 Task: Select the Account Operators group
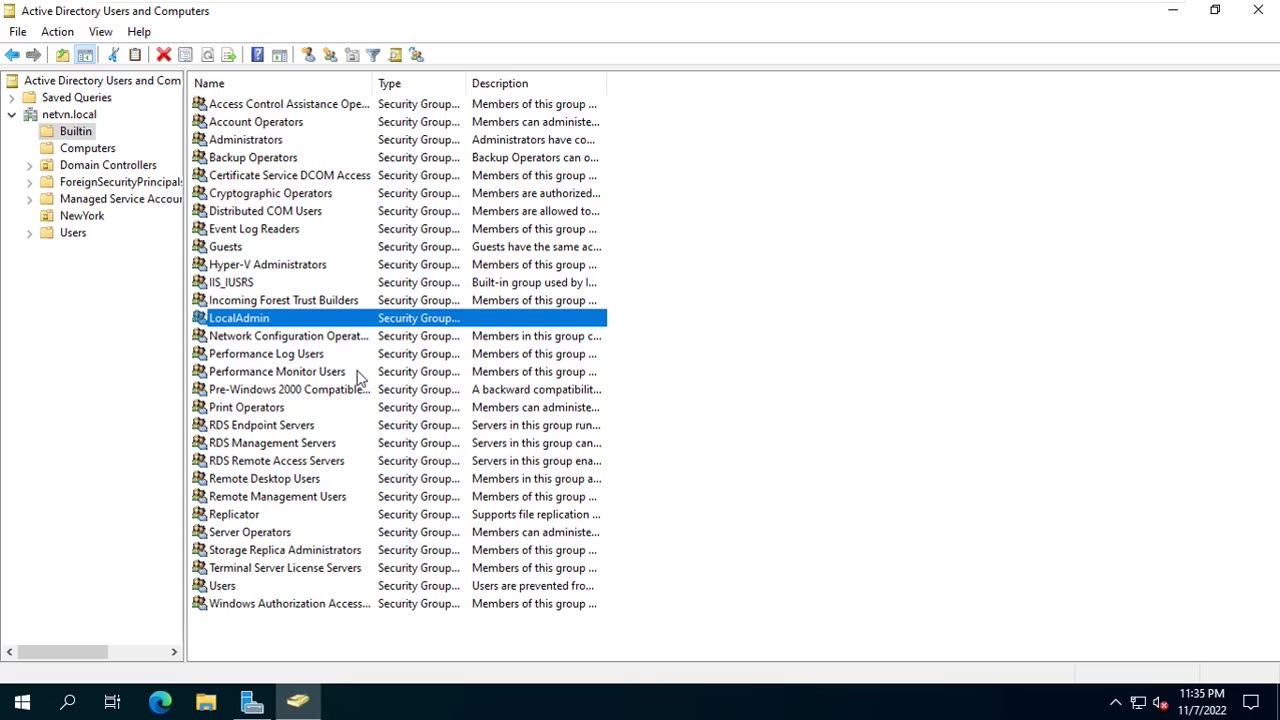[x=398, y=122]
